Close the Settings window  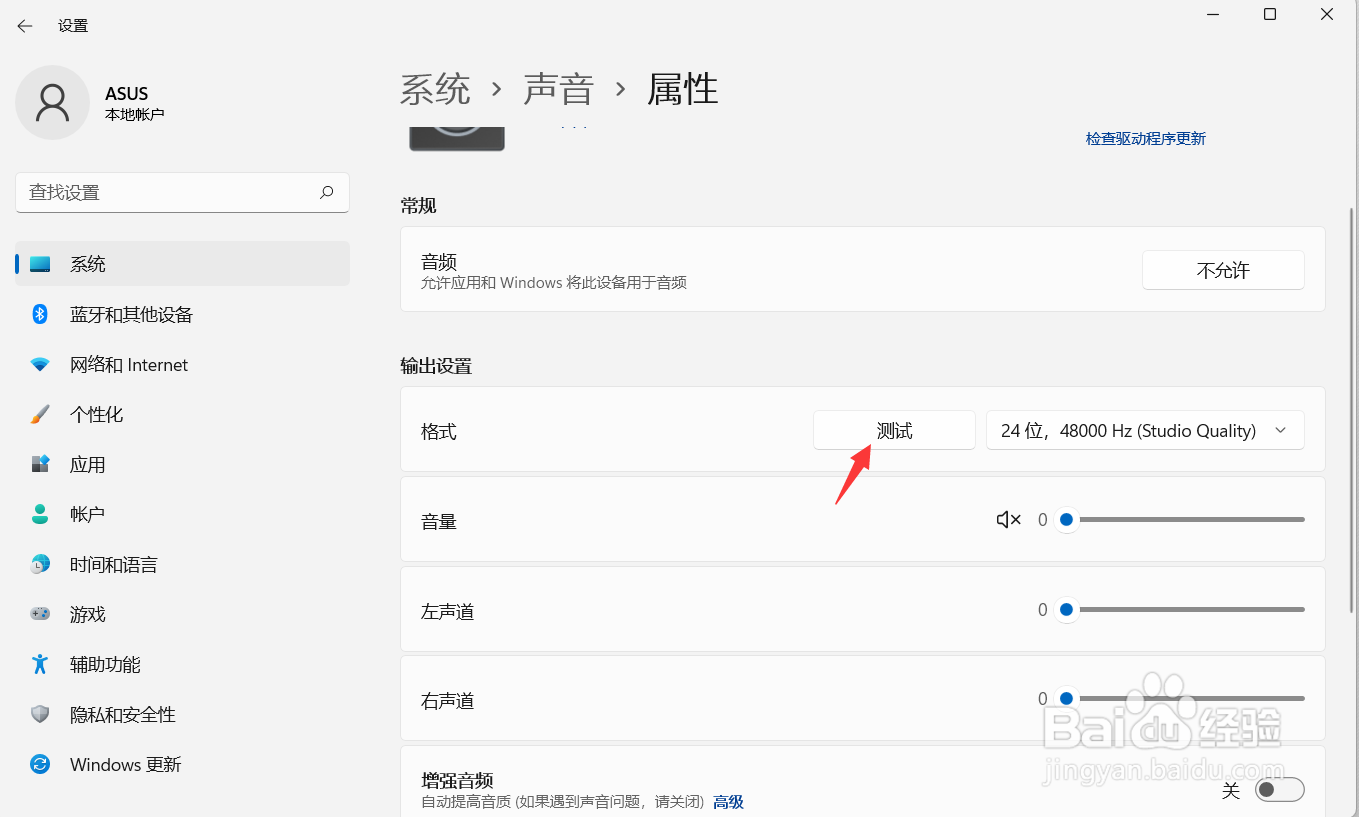coord(1327,14)
